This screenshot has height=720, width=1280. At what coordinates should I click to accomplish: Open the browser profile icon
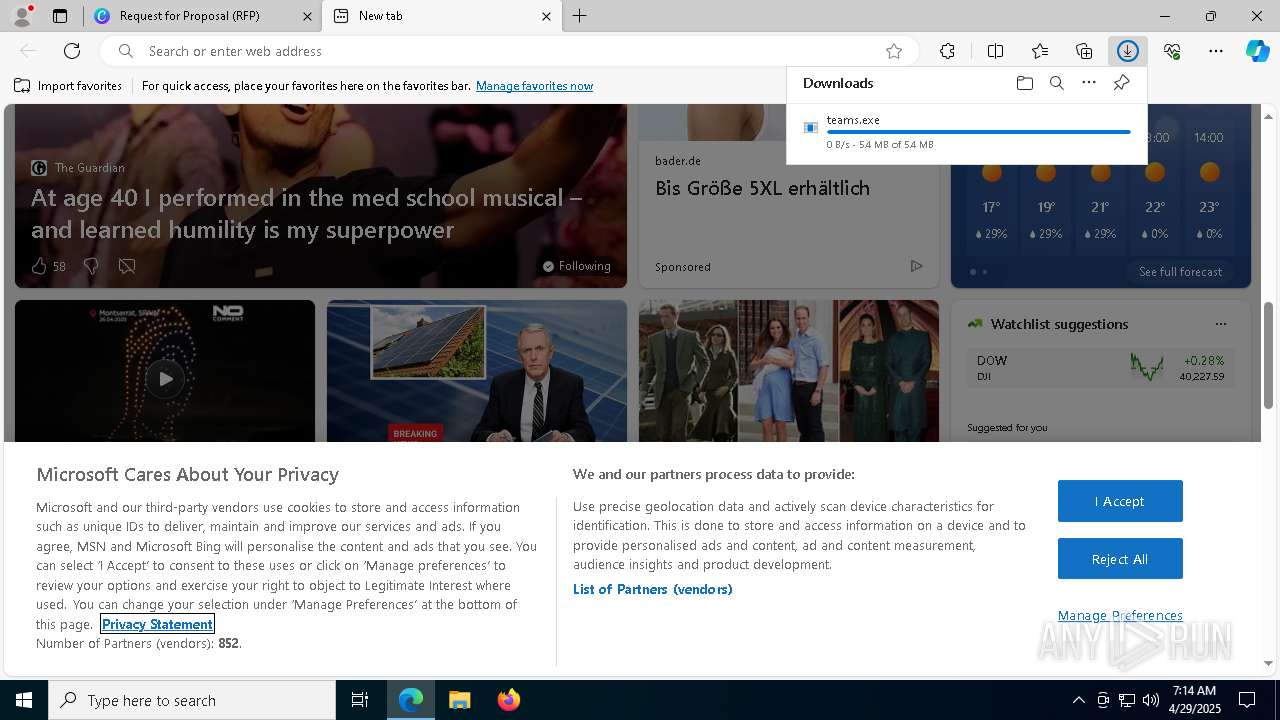tap(21, 16)
